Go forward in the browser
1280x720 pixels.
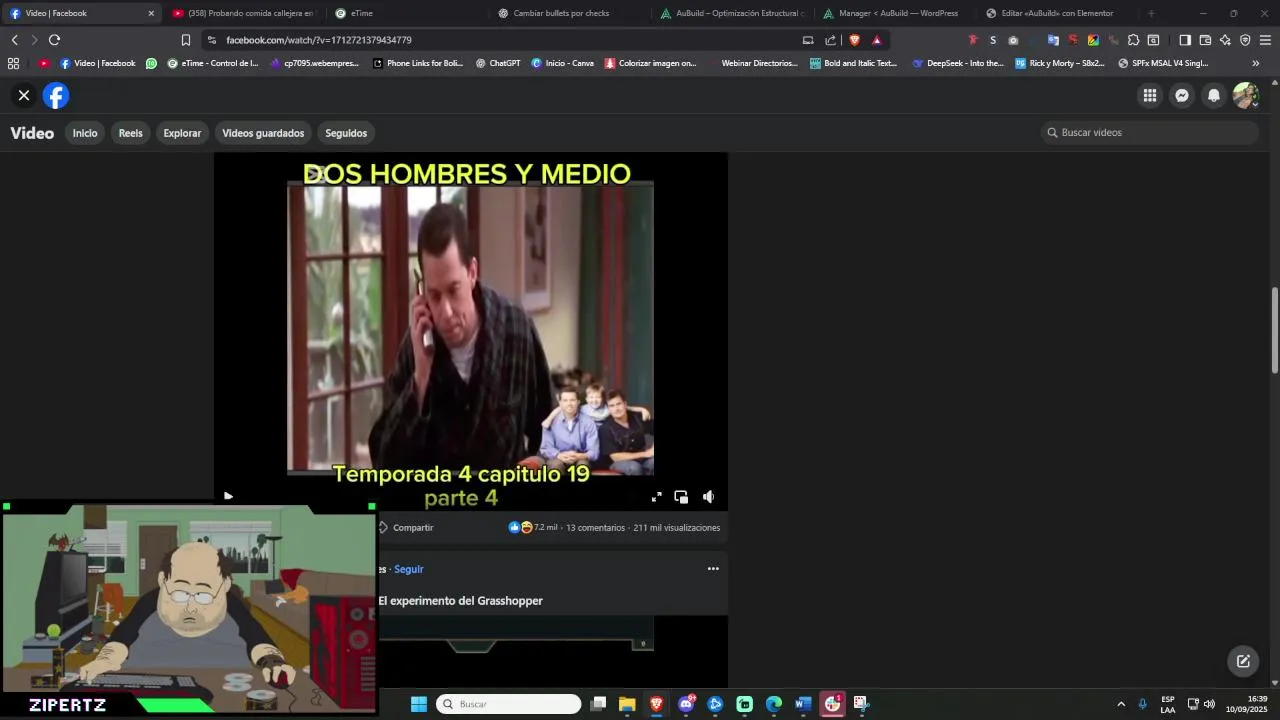34,40
